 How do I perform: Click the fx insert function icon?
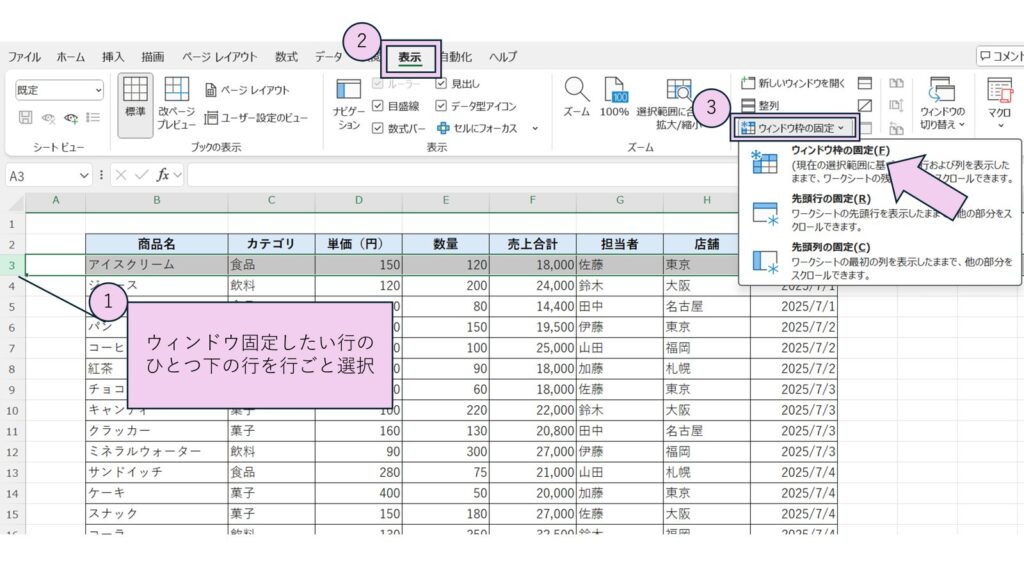pos(162,175)
